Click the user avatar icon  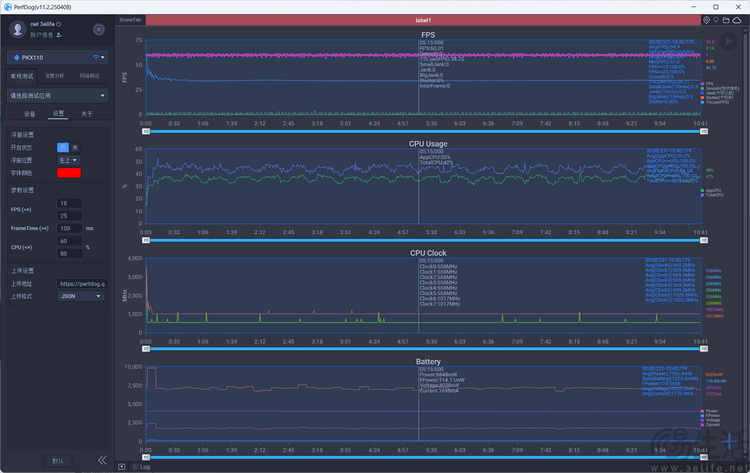17,29
